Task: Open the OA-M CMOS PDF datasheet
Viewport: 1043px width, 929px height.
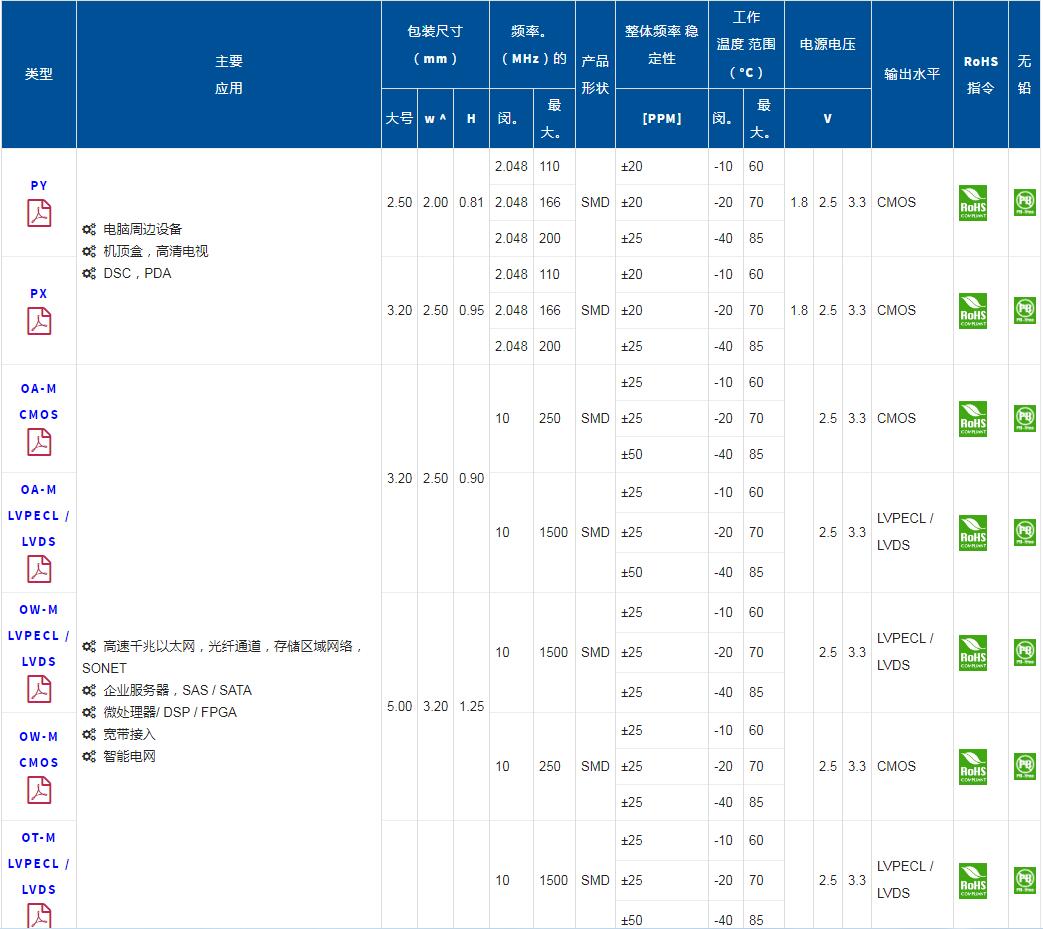Action: pos(39,441)
